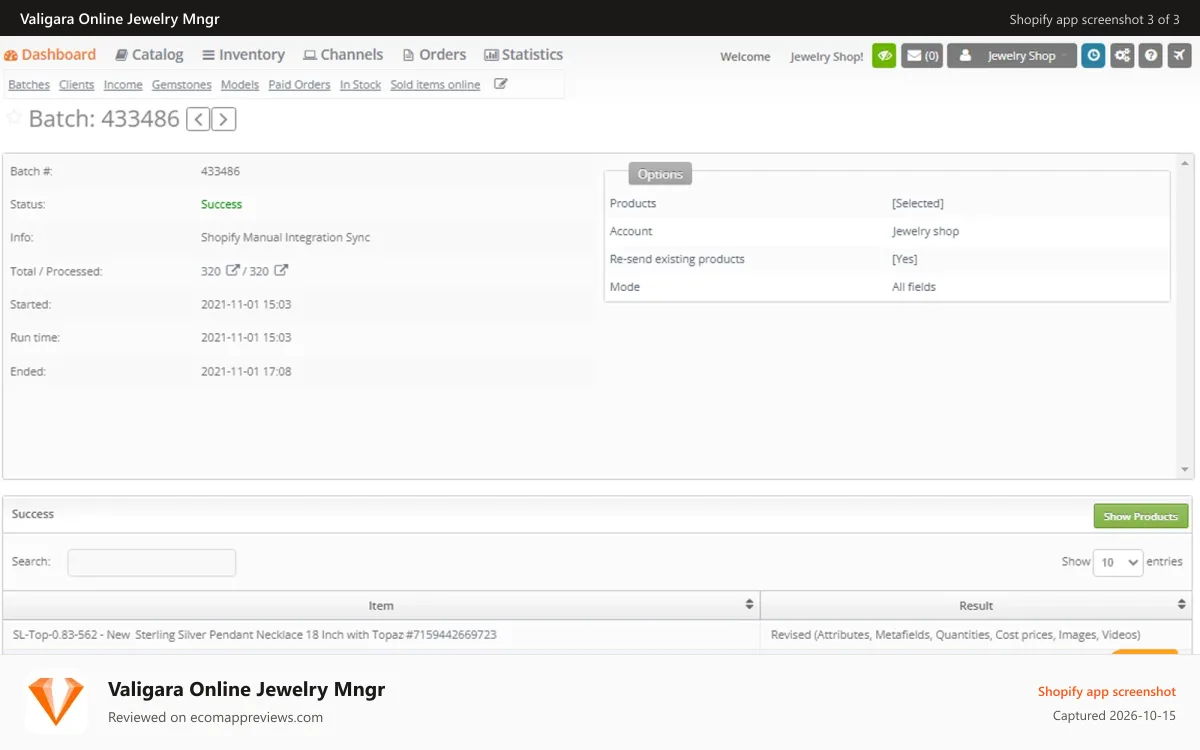Open the blue clock history icon
Image resolution: width=1200 pixels, height=750 pixels.
coord(1094,56)
